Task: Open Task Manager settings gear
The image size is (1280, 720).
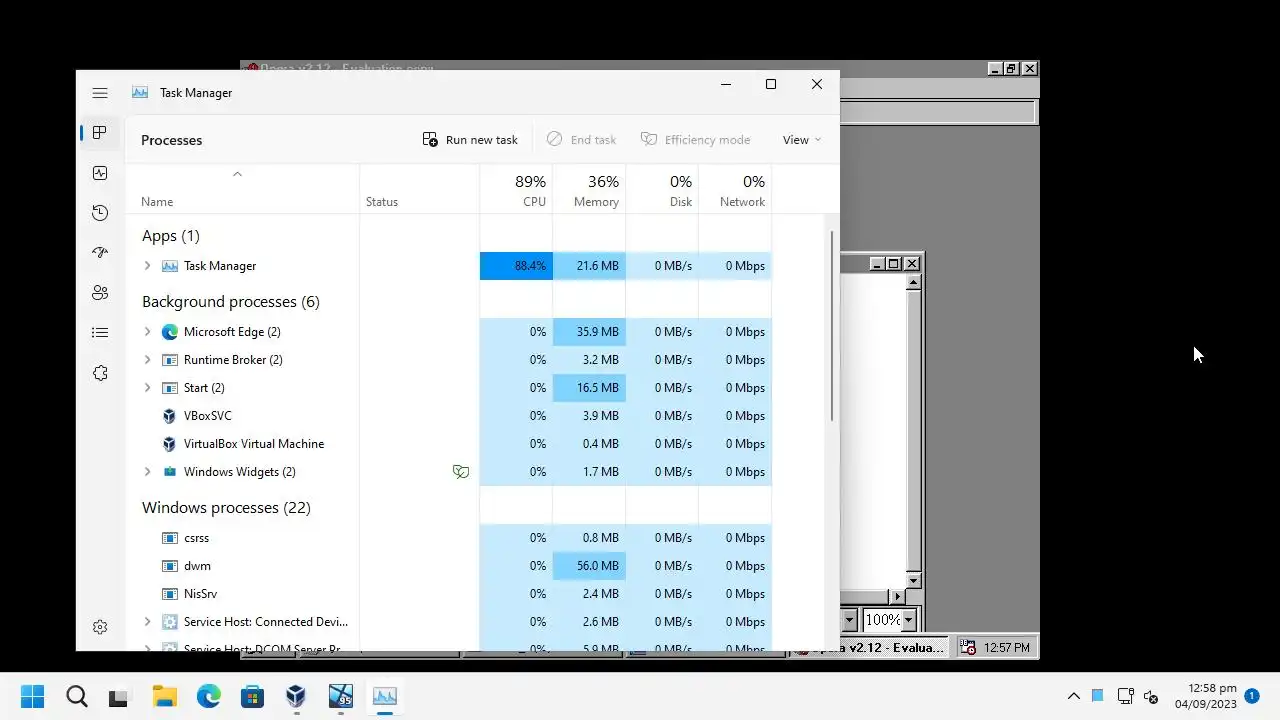Action: (100, 627)
